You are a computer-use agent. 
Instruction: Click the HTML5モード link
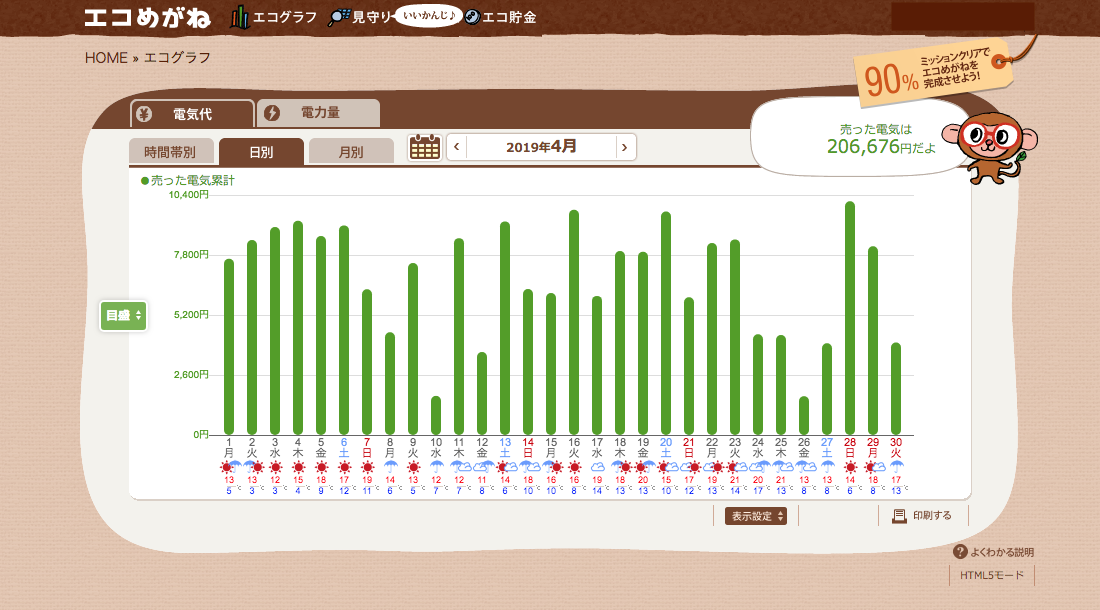[x=992, y=575]
